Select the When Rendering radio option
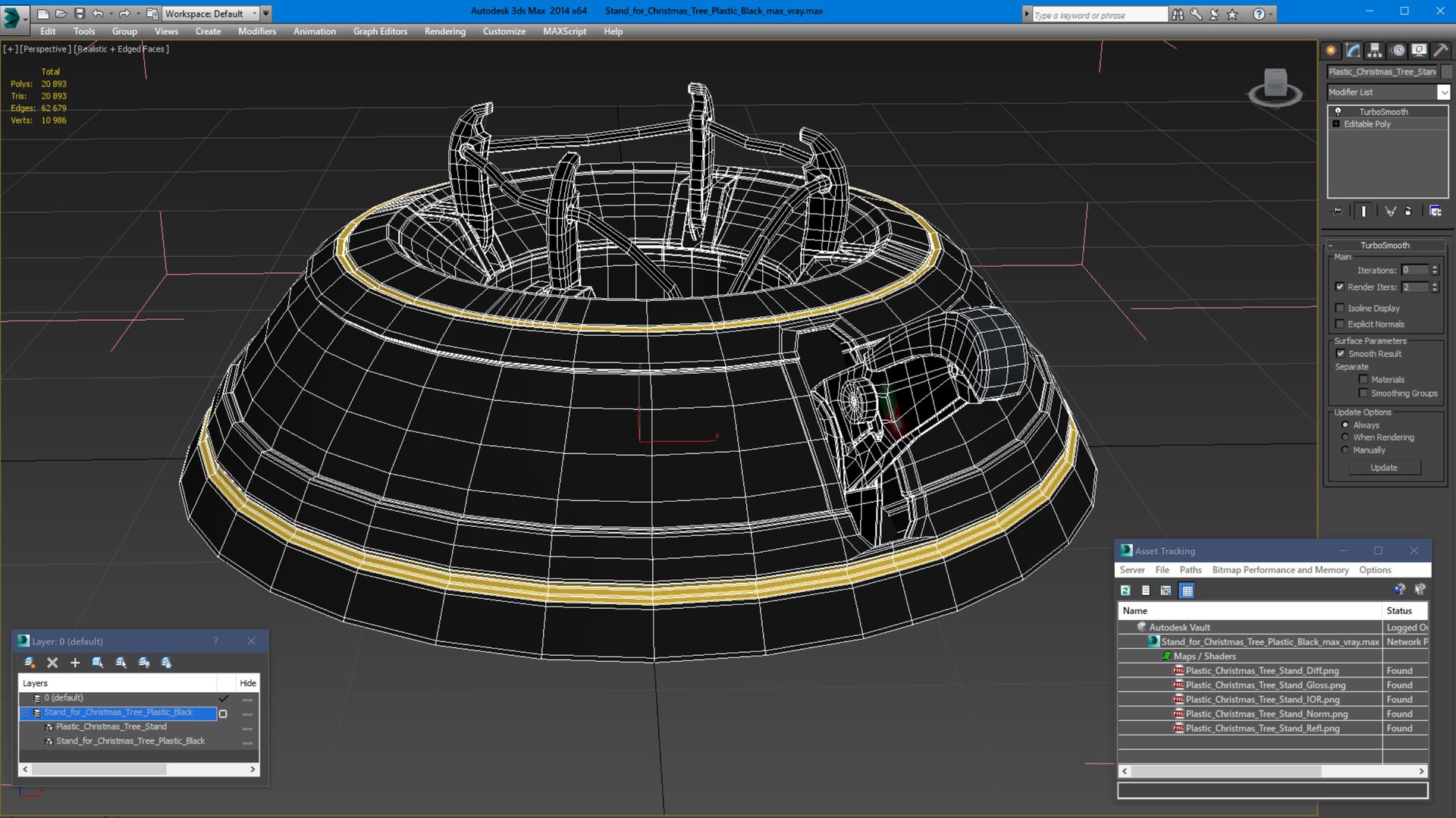Viewport: 1456px width, 818px height. (1345, 437)
